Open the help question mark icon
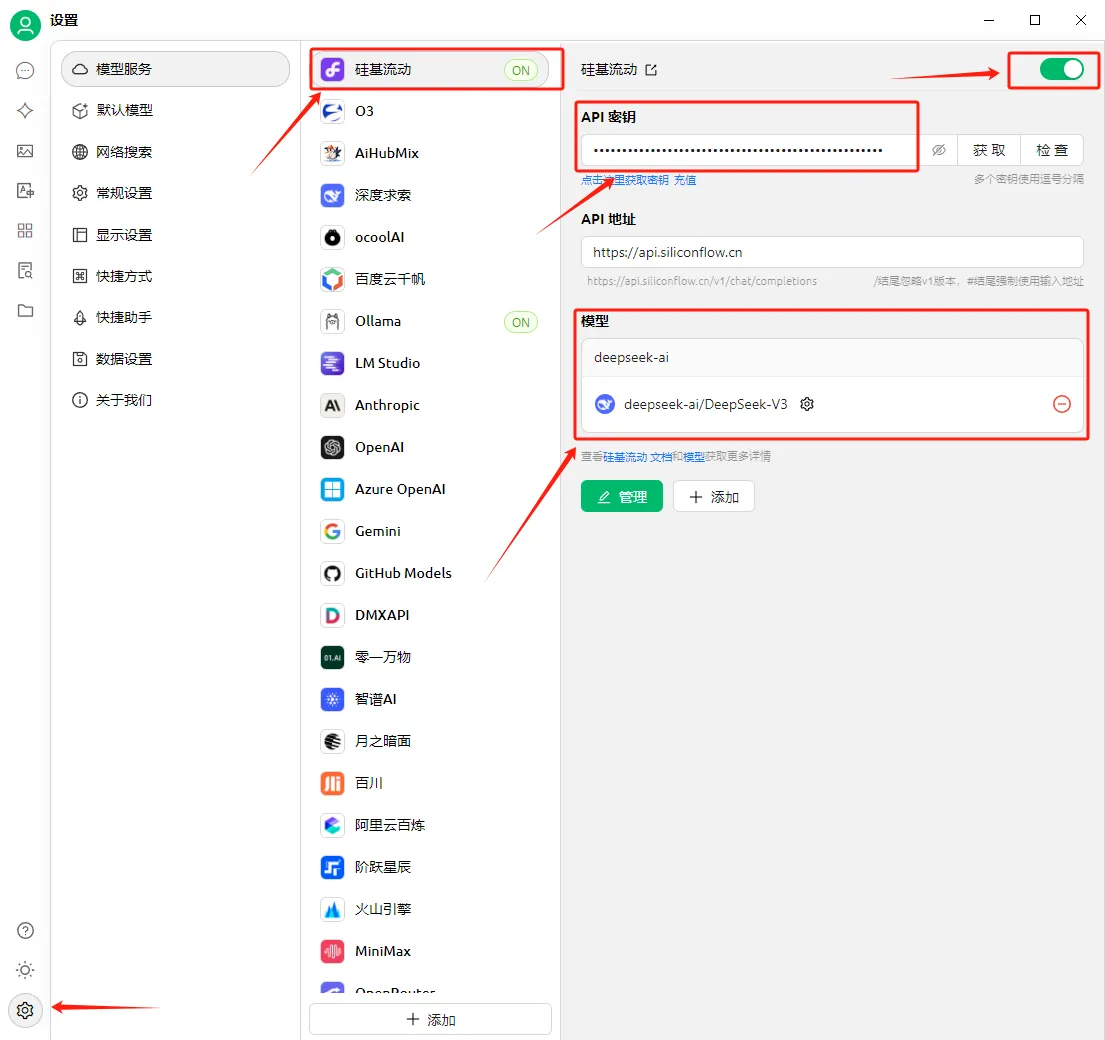Viewport: 1105px width, 1040px height. click(x=25, y=930)
